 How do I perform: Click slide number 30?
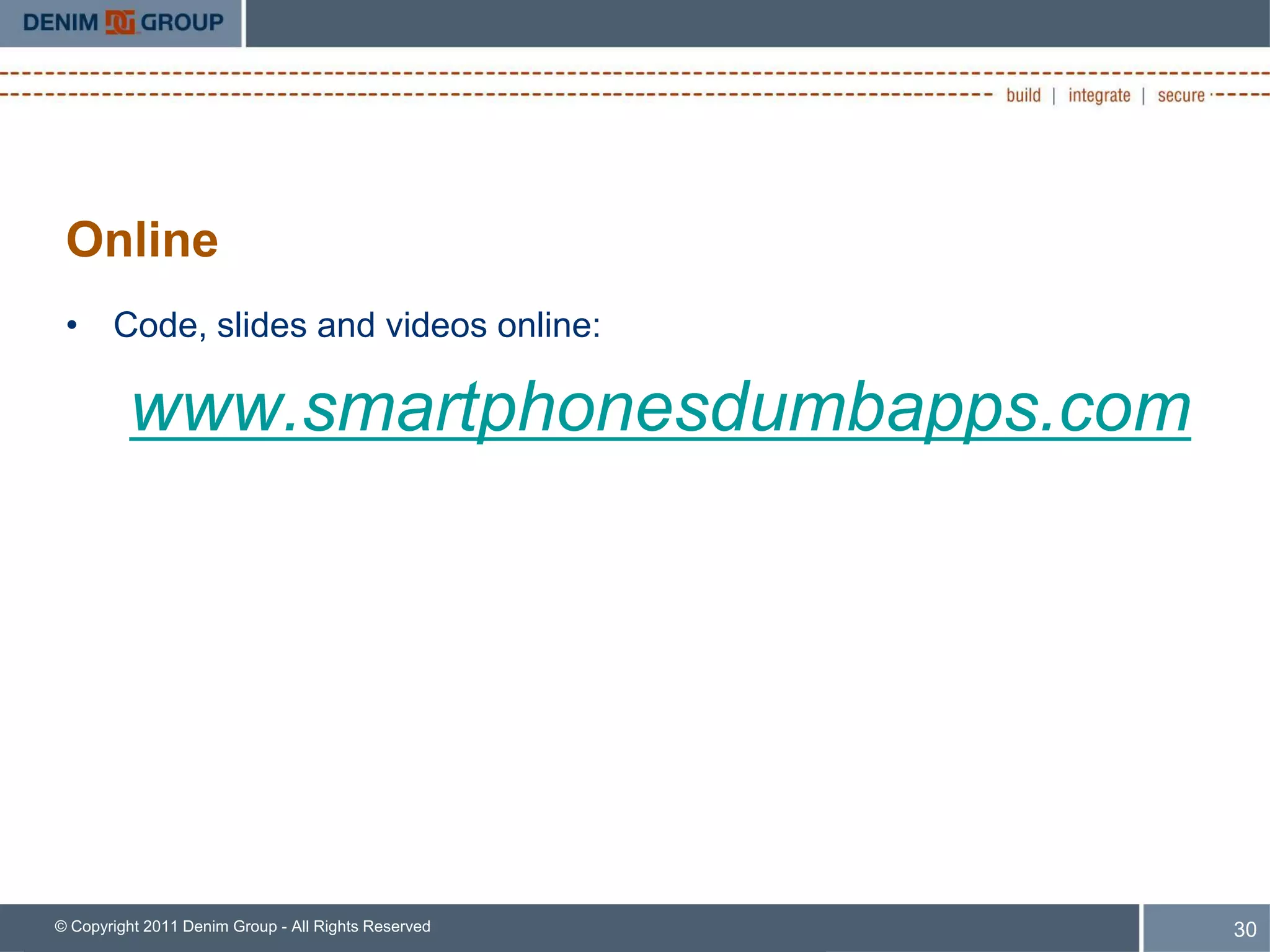click(x=1245, y=929)
